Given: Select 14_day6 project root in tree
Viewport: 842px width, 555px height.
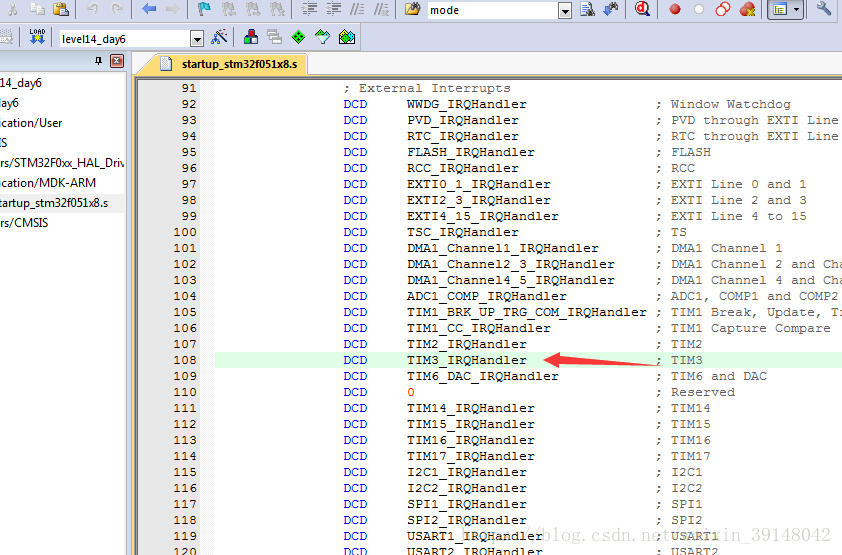Looking at the screenshot, I should pos(20,83).
